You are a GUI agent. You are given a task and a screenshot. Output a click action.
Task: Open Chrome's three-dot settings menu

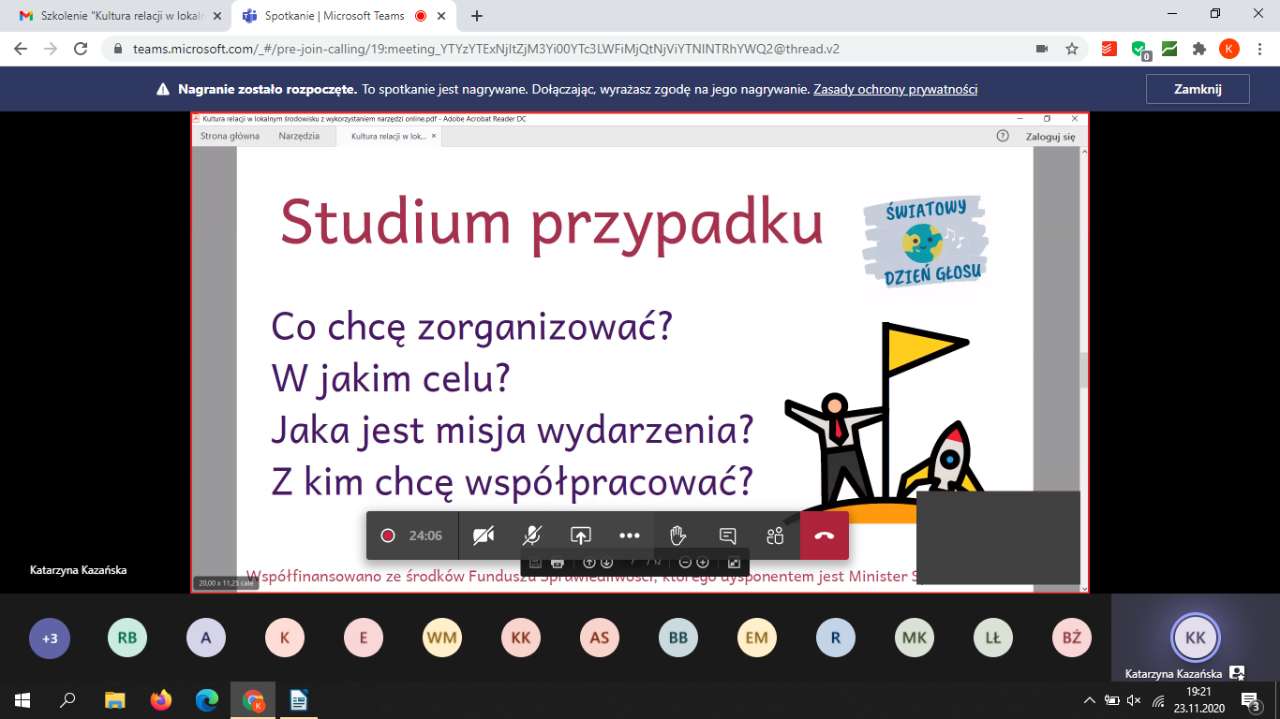[x=1258, y=48]
